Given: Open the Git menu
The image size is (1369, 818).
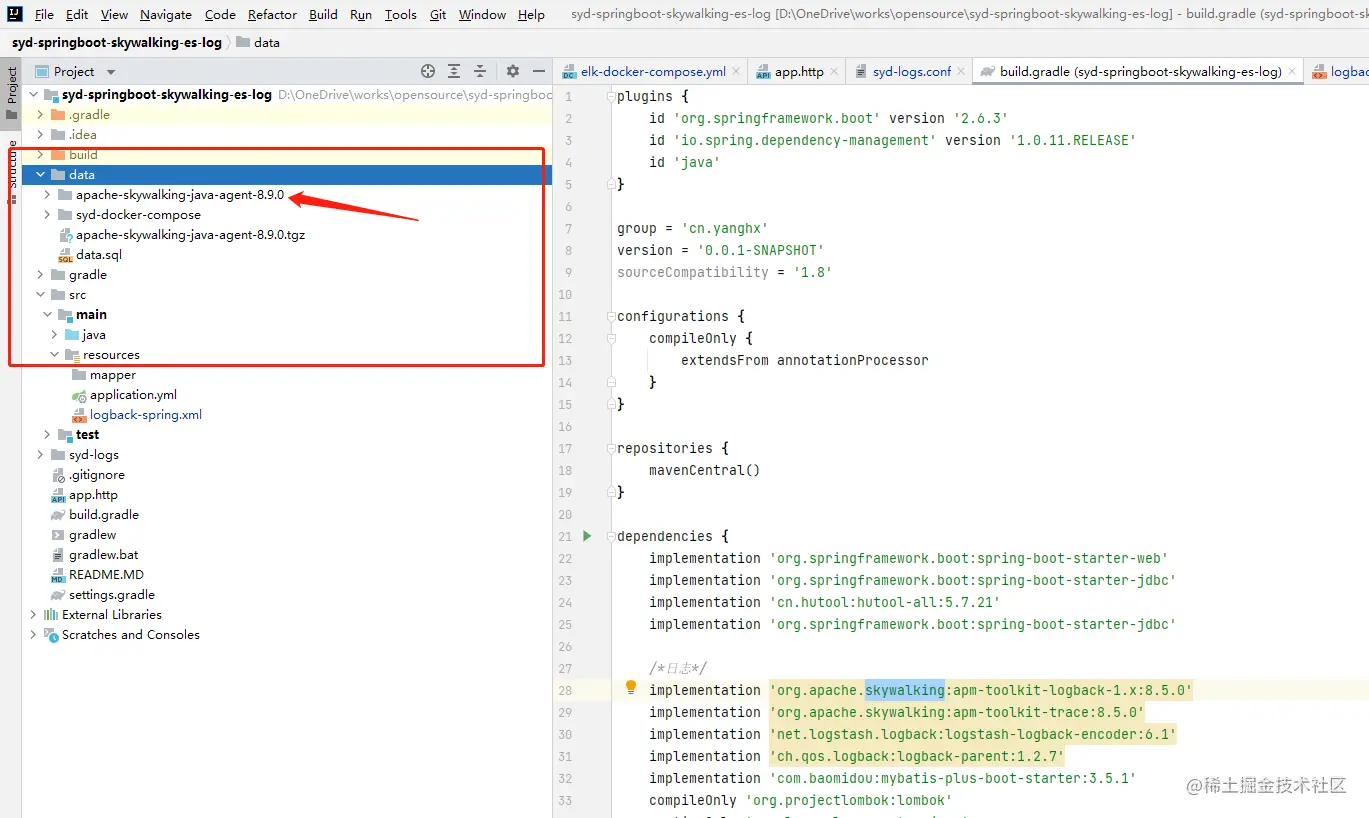Looking at the screenshot, I should click(438, 15).
